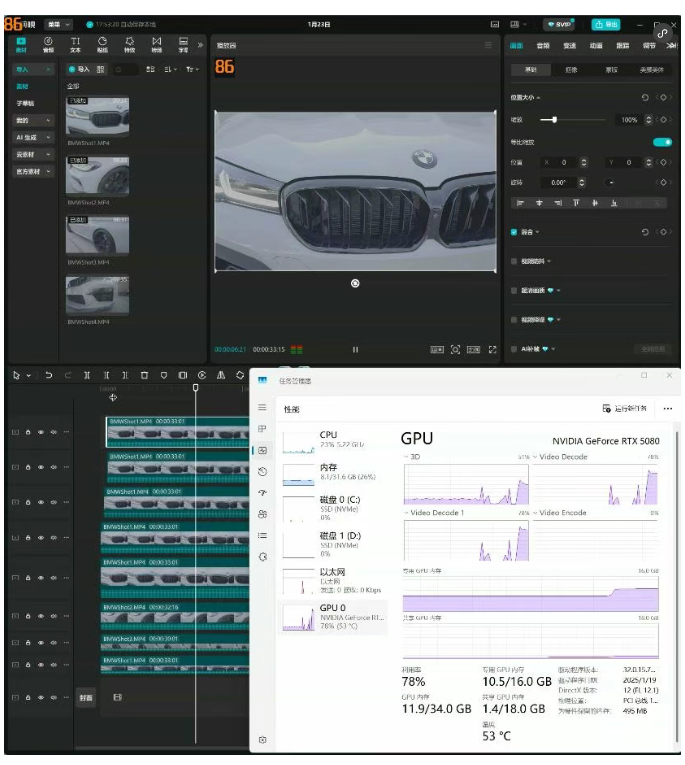Click the Scale (缩放) slider handle
Image resolution: width=685 pixels, height=765 pixels.
pos(555,120)
